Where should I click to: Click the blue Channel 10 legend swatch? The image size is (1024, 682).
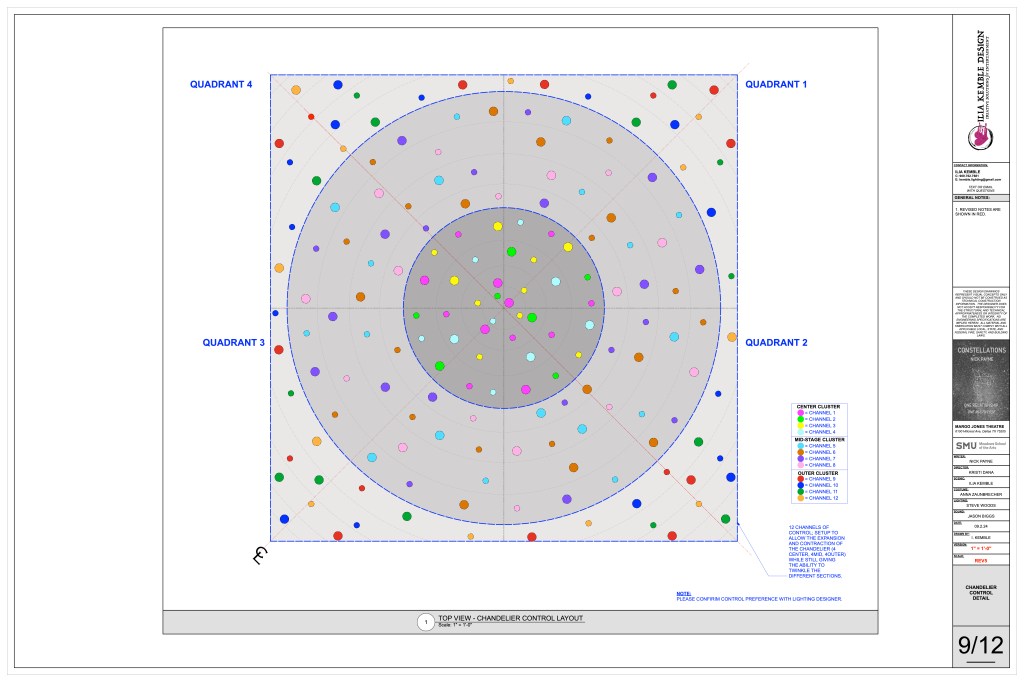coord(800,485)
